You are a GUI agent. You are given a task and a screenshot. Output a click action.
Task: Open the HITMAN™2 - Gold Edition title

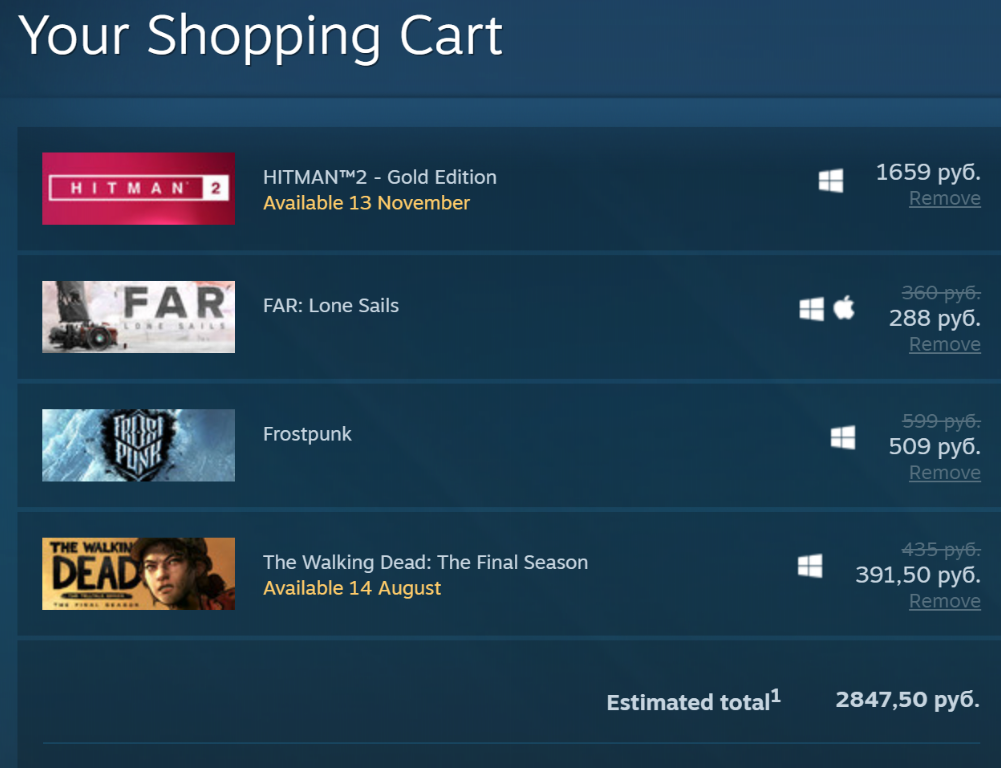coord(379,177)
